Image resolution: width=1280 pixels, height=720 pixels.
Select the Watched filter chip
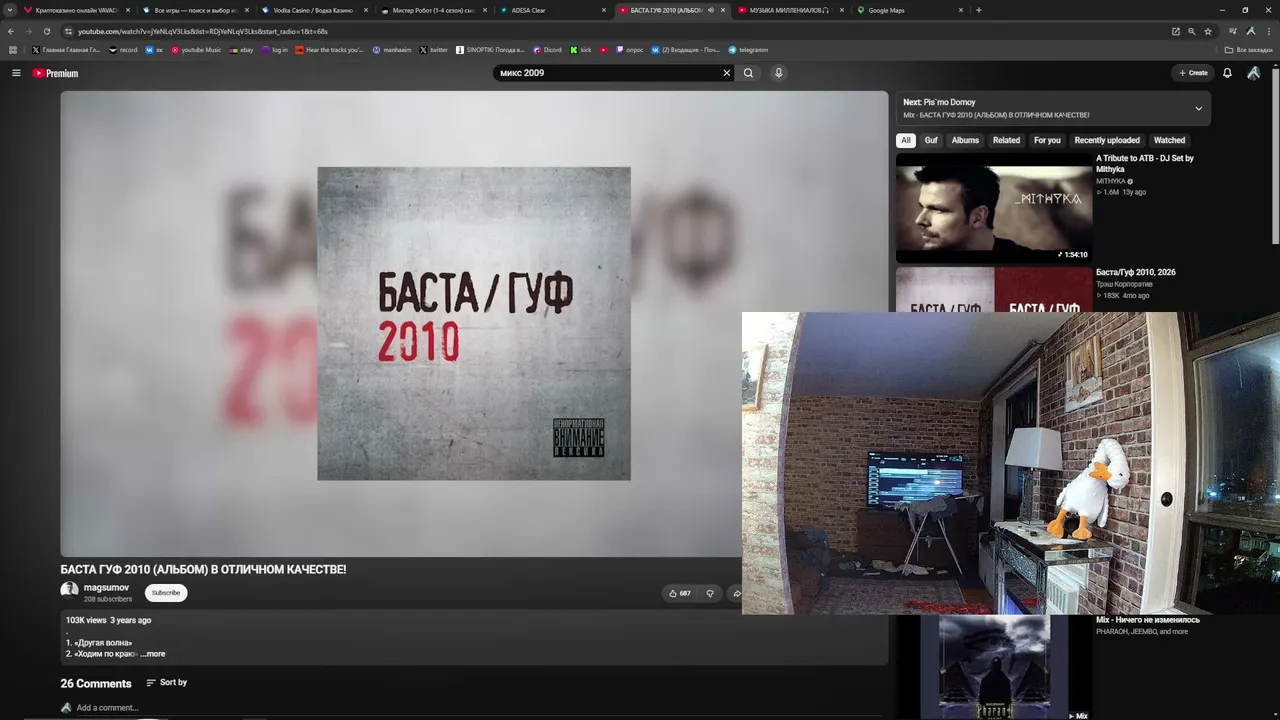tap(1169, 140)
